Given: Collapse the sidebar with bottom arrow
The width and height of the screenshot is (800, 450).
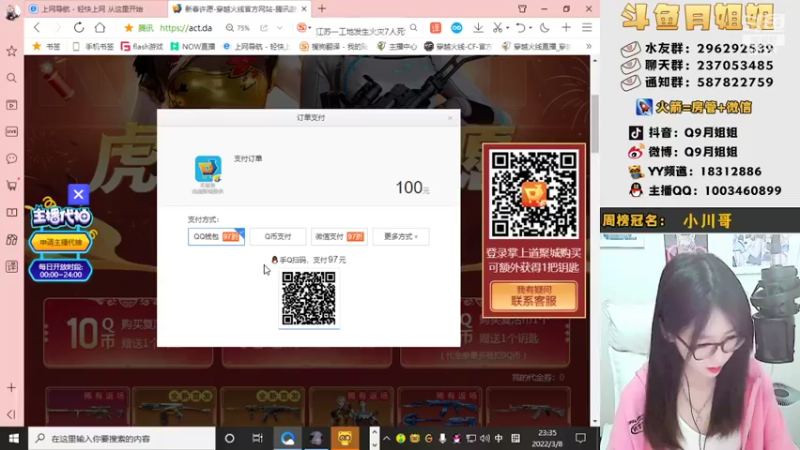Looking at the screenshot, I should 11,414.
